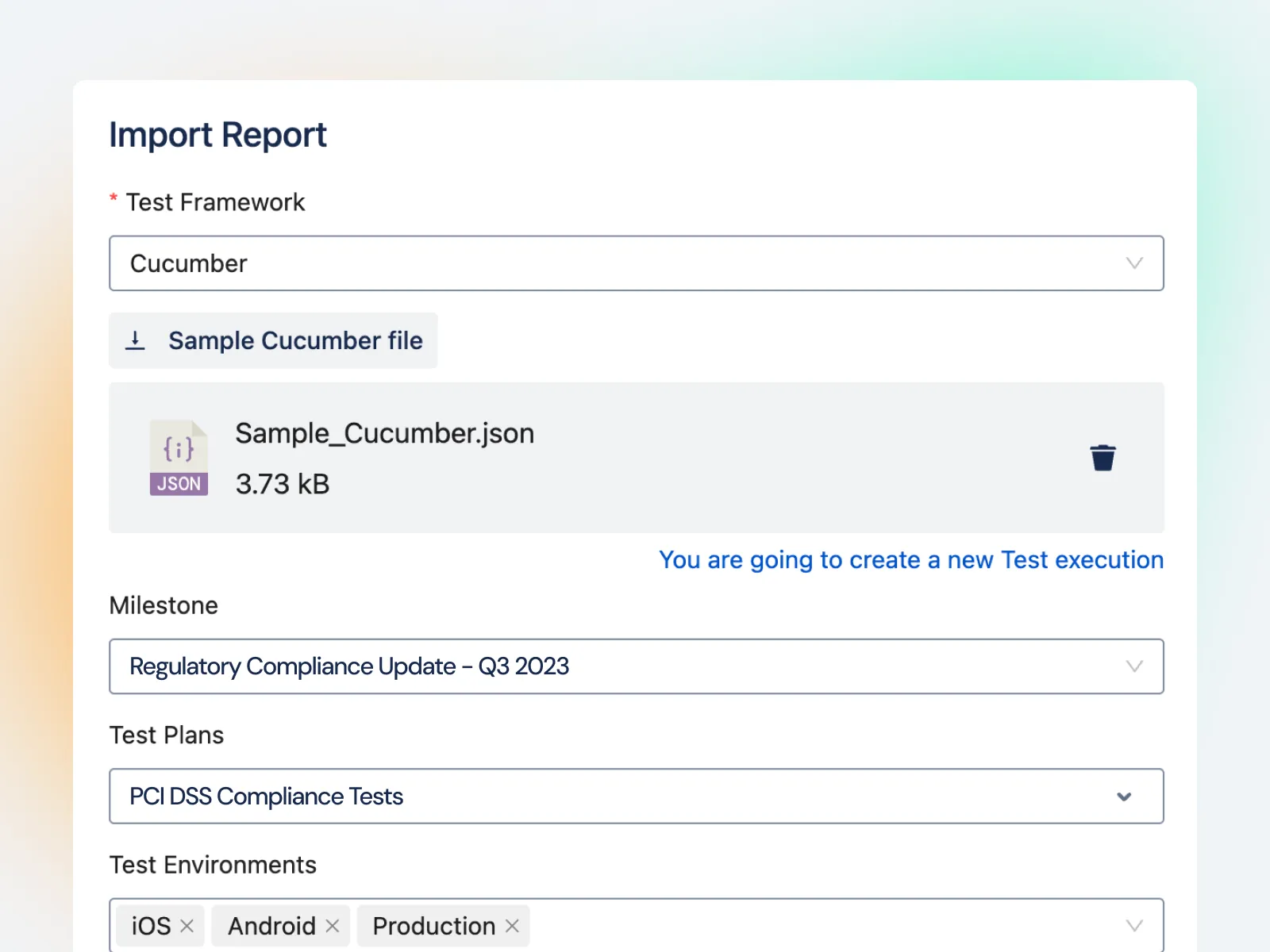Download the Sample Cucumber file
1270x952 pixels.
[273, 340]
